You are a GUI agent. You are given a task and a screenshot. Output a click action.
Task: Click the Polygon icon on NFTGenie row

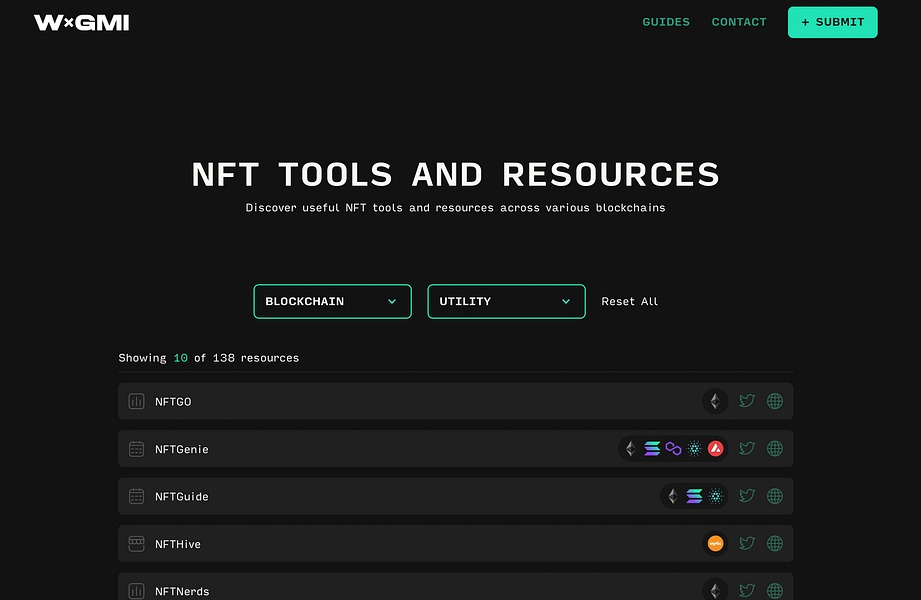(673, 449)
